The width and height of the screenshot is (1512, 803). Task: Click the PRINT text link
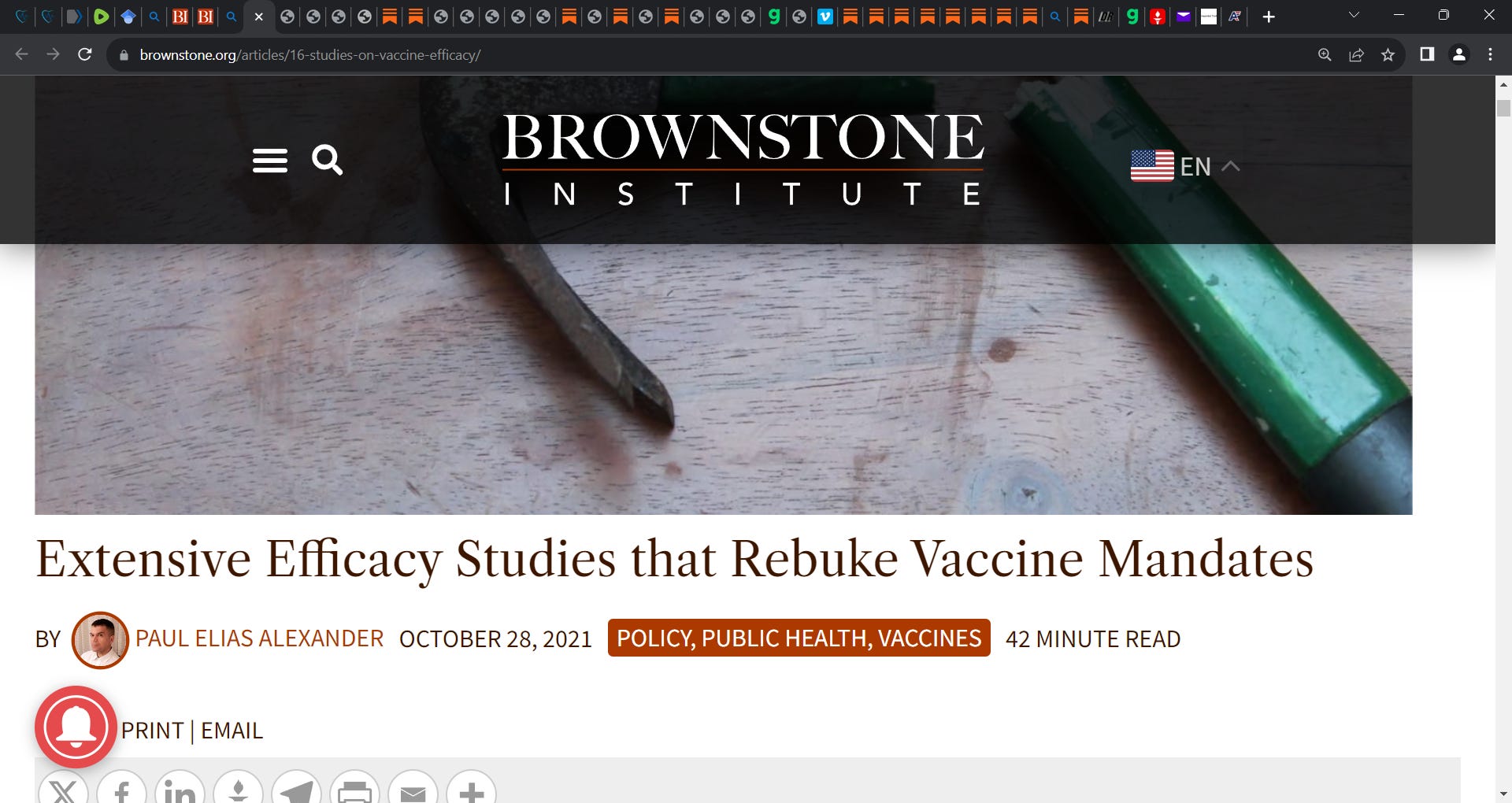(152, 731)
